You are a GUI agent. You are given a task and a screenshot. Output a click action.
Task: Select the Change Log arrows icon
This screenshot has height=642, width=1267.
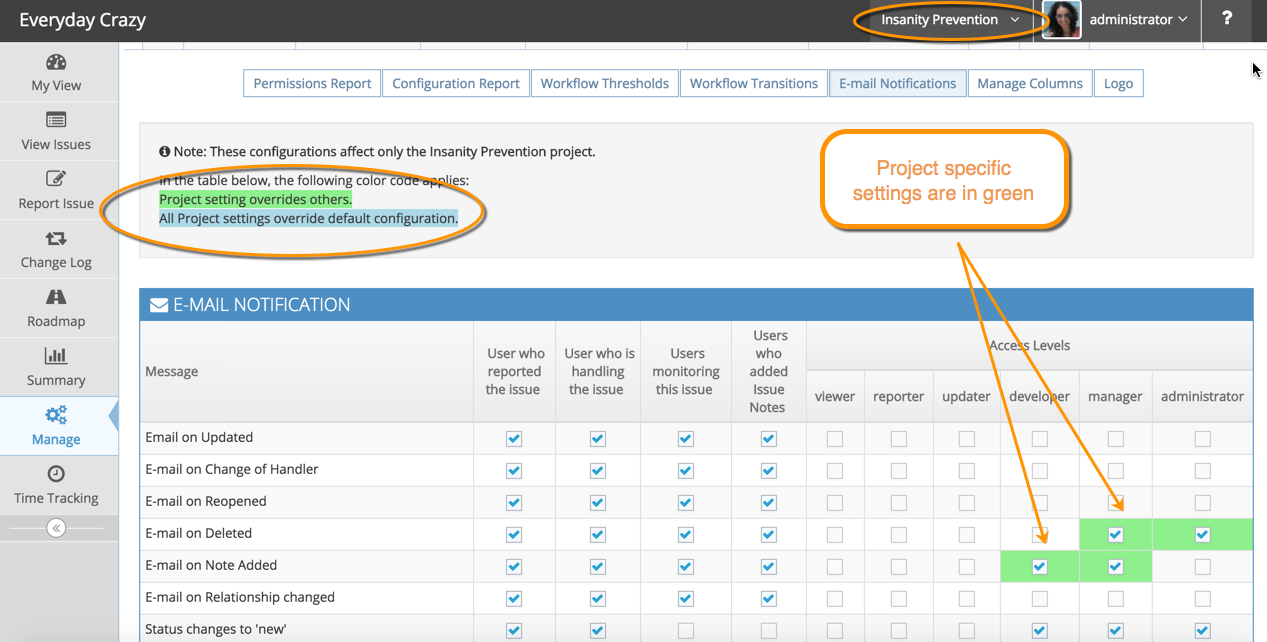56,238
